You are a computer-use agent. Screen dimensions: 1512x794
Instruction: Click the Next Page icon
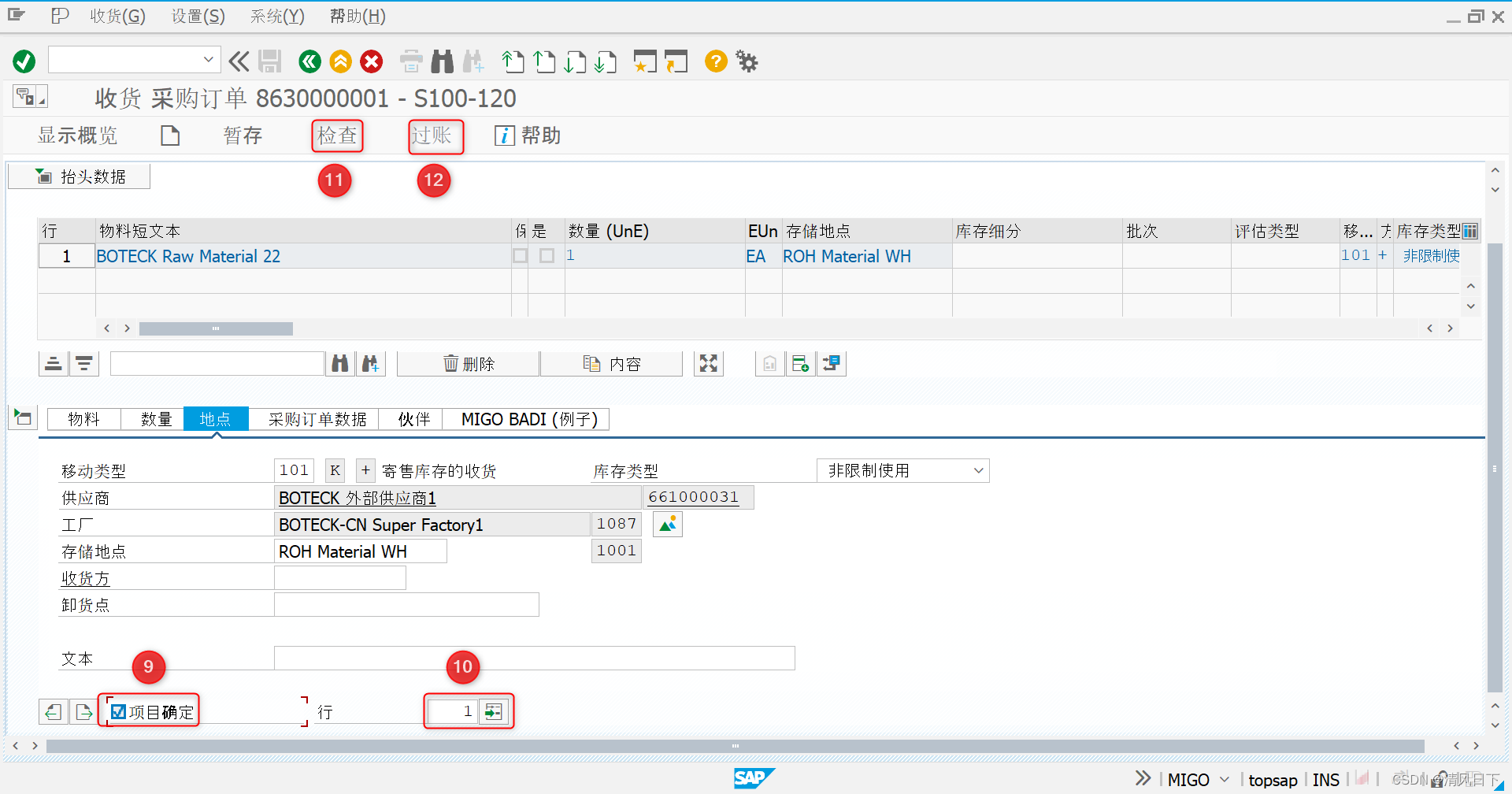(x=576, y=61)
